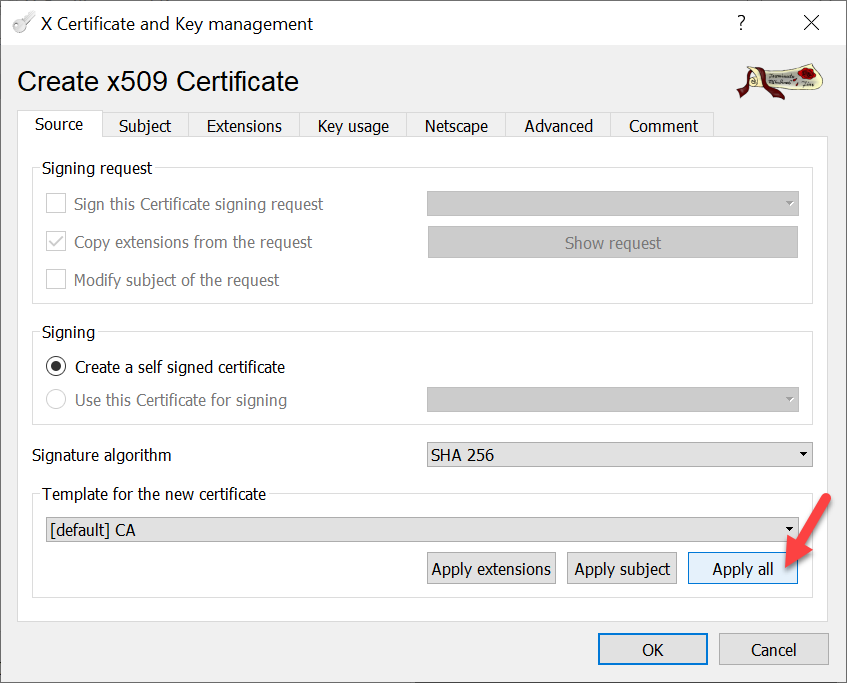Viewport: 847px width, 683px height.
Task: Expand the [default] CA template dropdown
Action: [422, 530]
